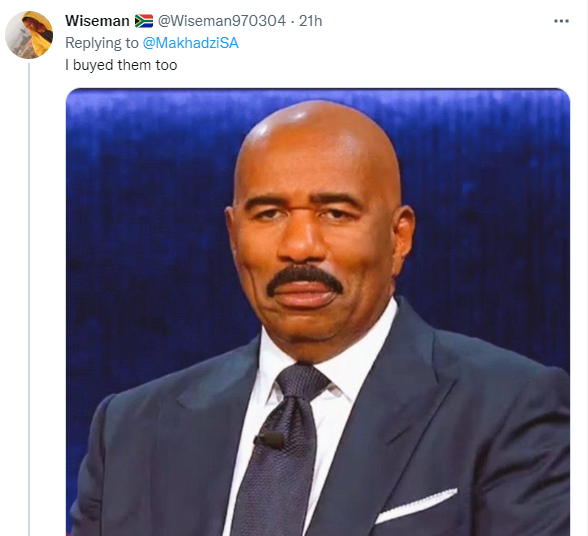Click the word 'too' in the tweet
Viewport: 588px width, 536px height.
point(166,65)
